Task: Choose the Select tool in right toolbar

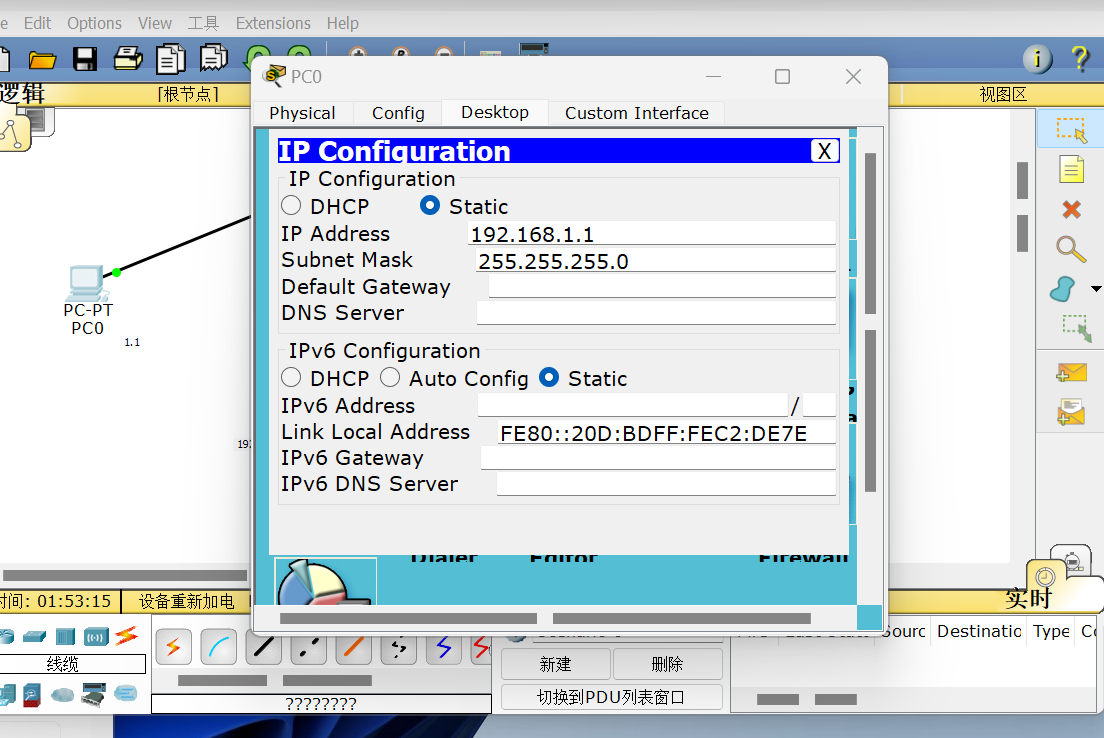Action: tap(1071, 130)
